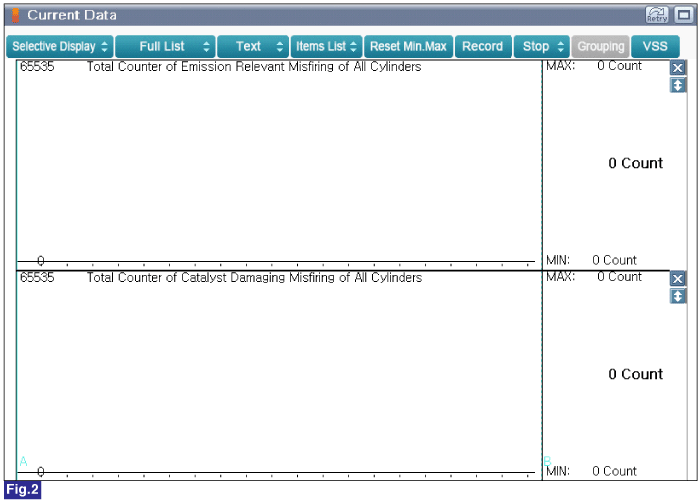700x502 pixels.
Task: Open the VSS button
Action: pos(655,46)
